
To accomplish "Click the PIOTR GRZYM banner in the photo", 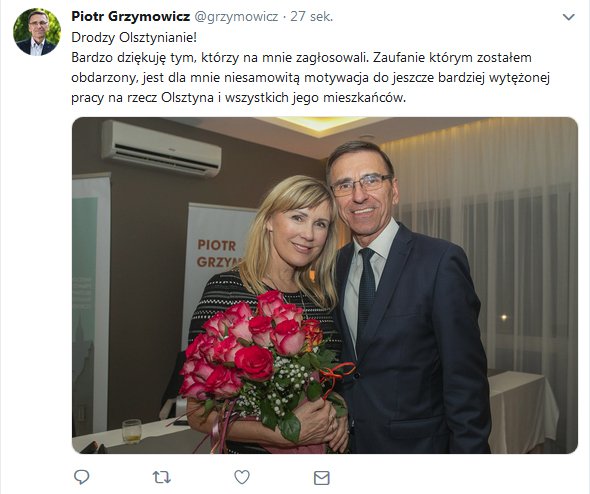I will (x=218, y=253).
